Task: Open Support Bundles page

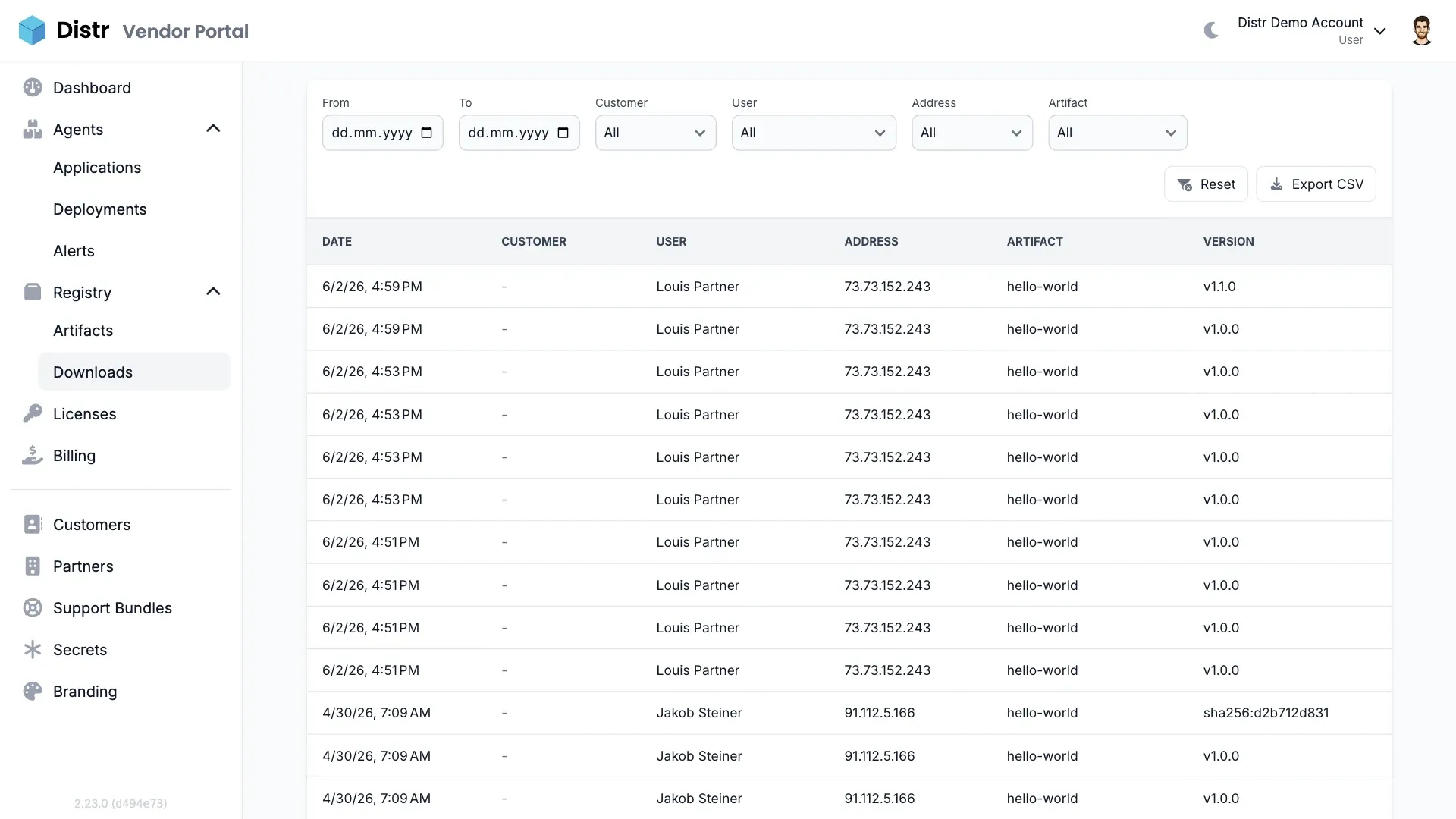Action: tap(112, 608)
